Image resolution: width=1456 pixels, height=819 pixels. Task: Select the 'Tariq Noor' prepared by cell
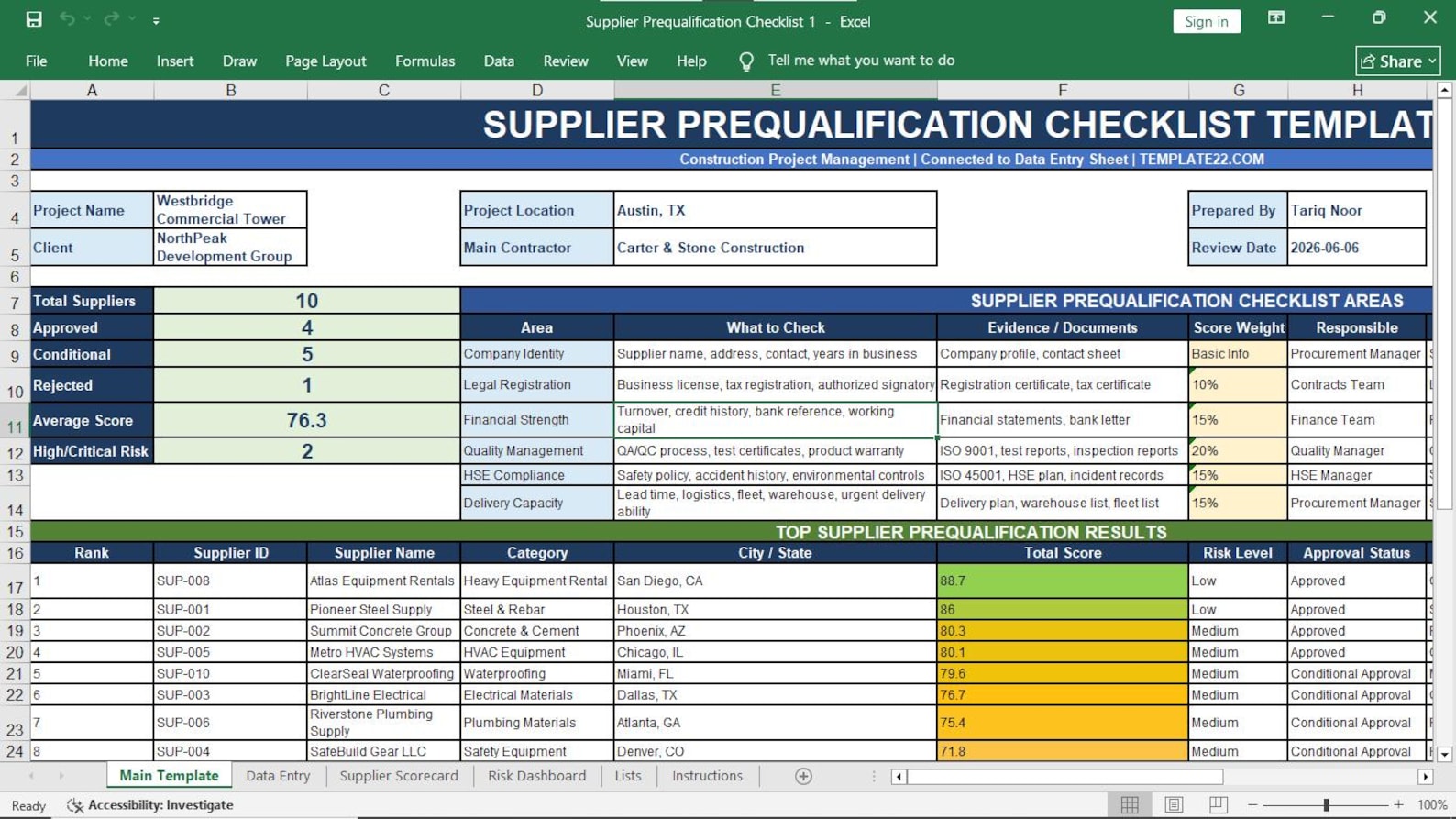[1357, 210]
